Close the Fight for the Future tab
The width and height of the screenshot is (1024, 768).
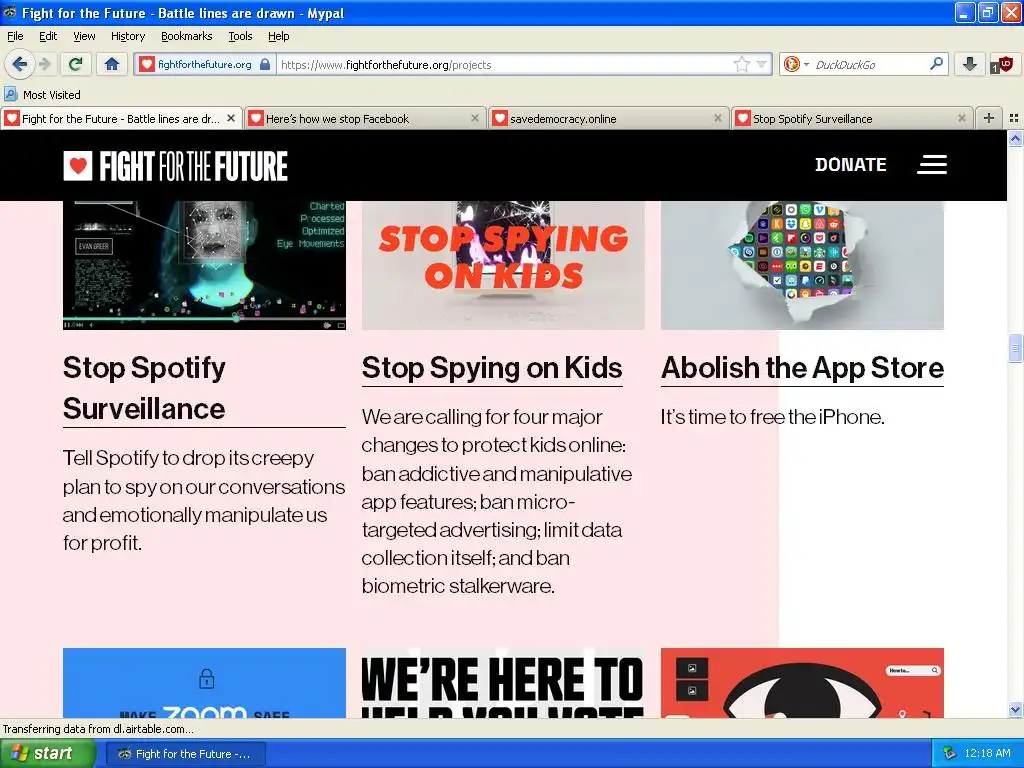click(x=231, y=118)
